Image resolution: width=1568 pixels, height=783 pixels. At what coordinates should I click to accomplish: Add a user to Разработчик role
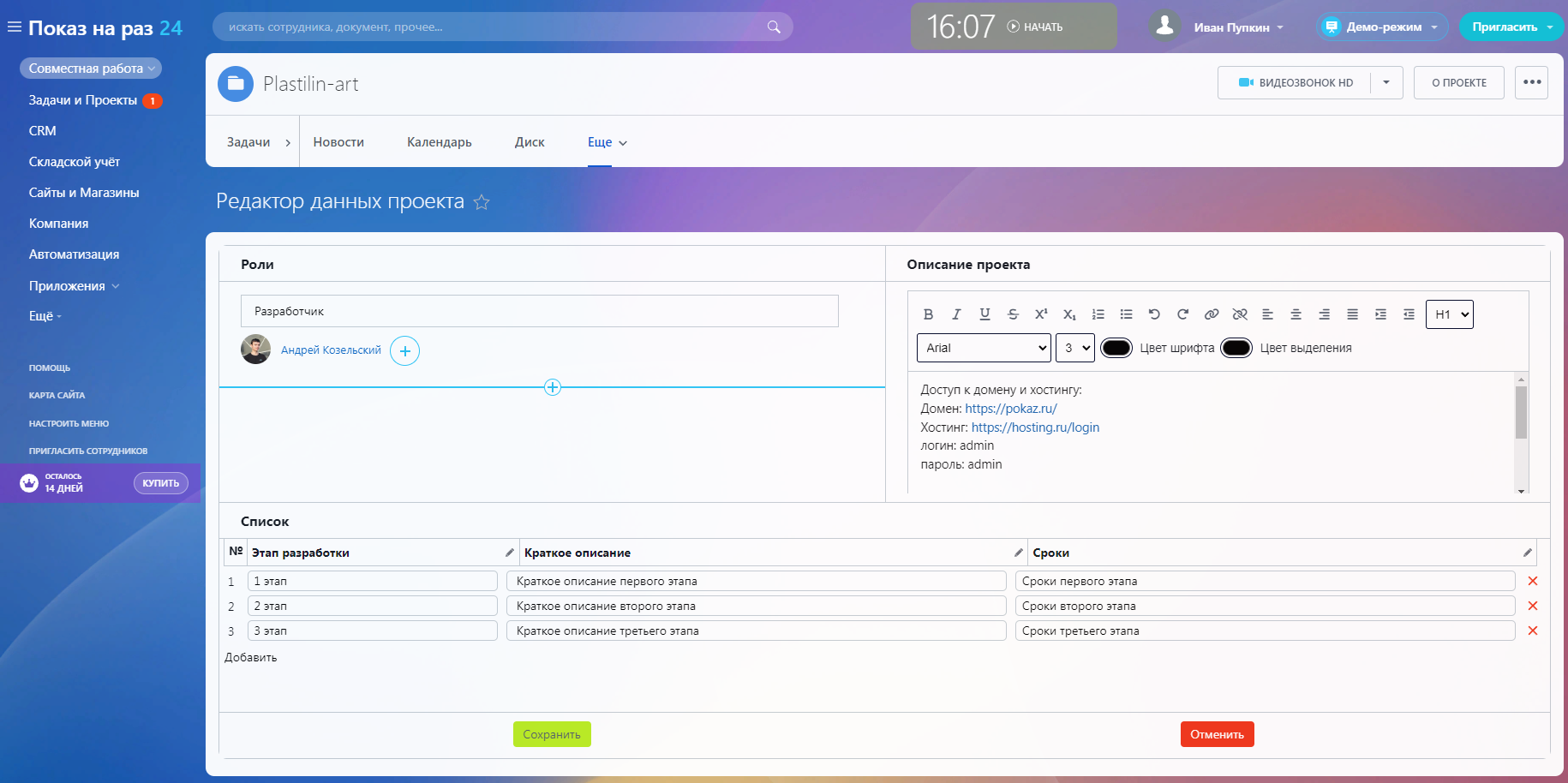click(x=404, y=351)
